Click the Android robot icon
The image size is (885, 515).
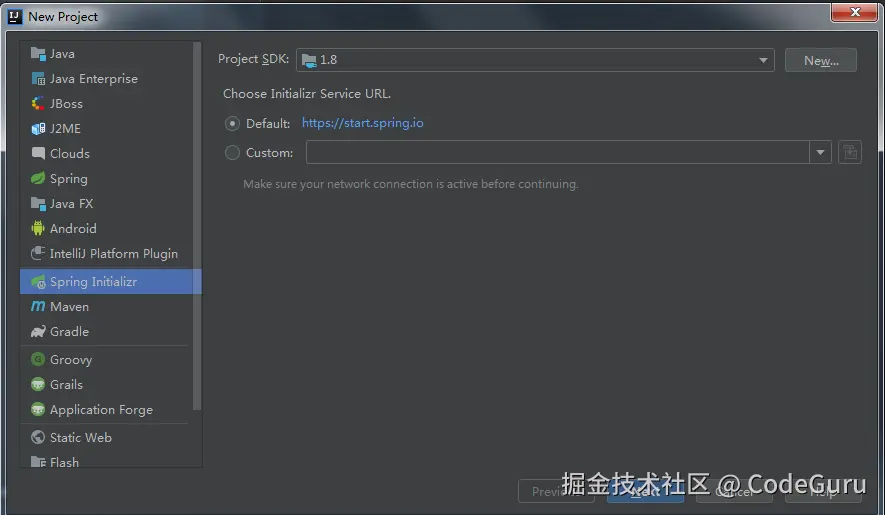[x=38, y=229]
